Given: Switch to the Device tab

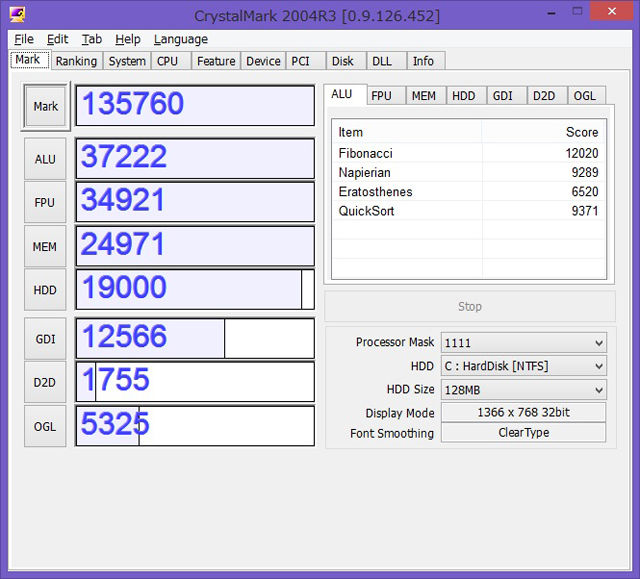Looking at the screenshot, I should click(x=263, y=61).
